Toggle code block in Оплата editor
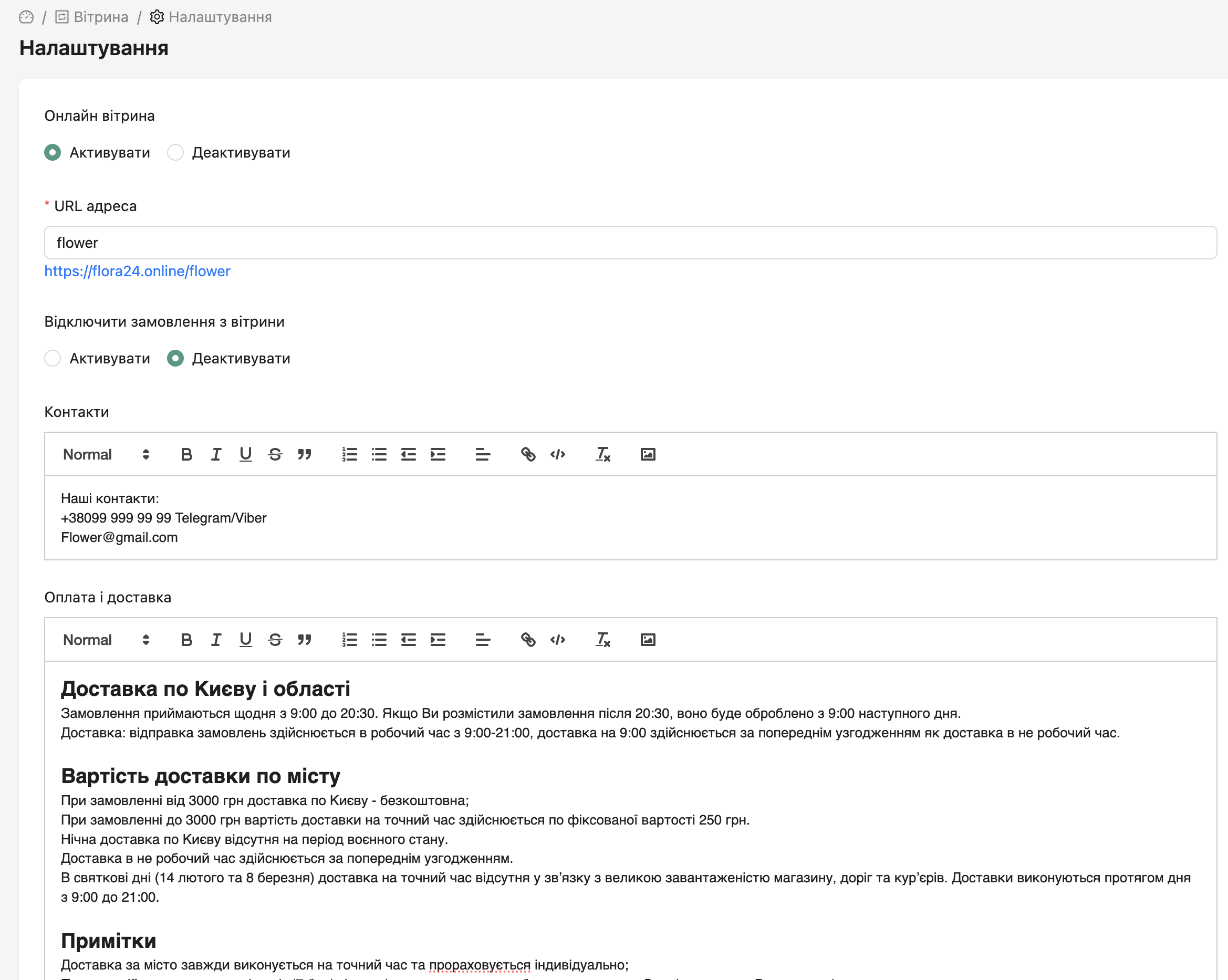Viewport: 1228px width, 980px height. tap(558, 640)
